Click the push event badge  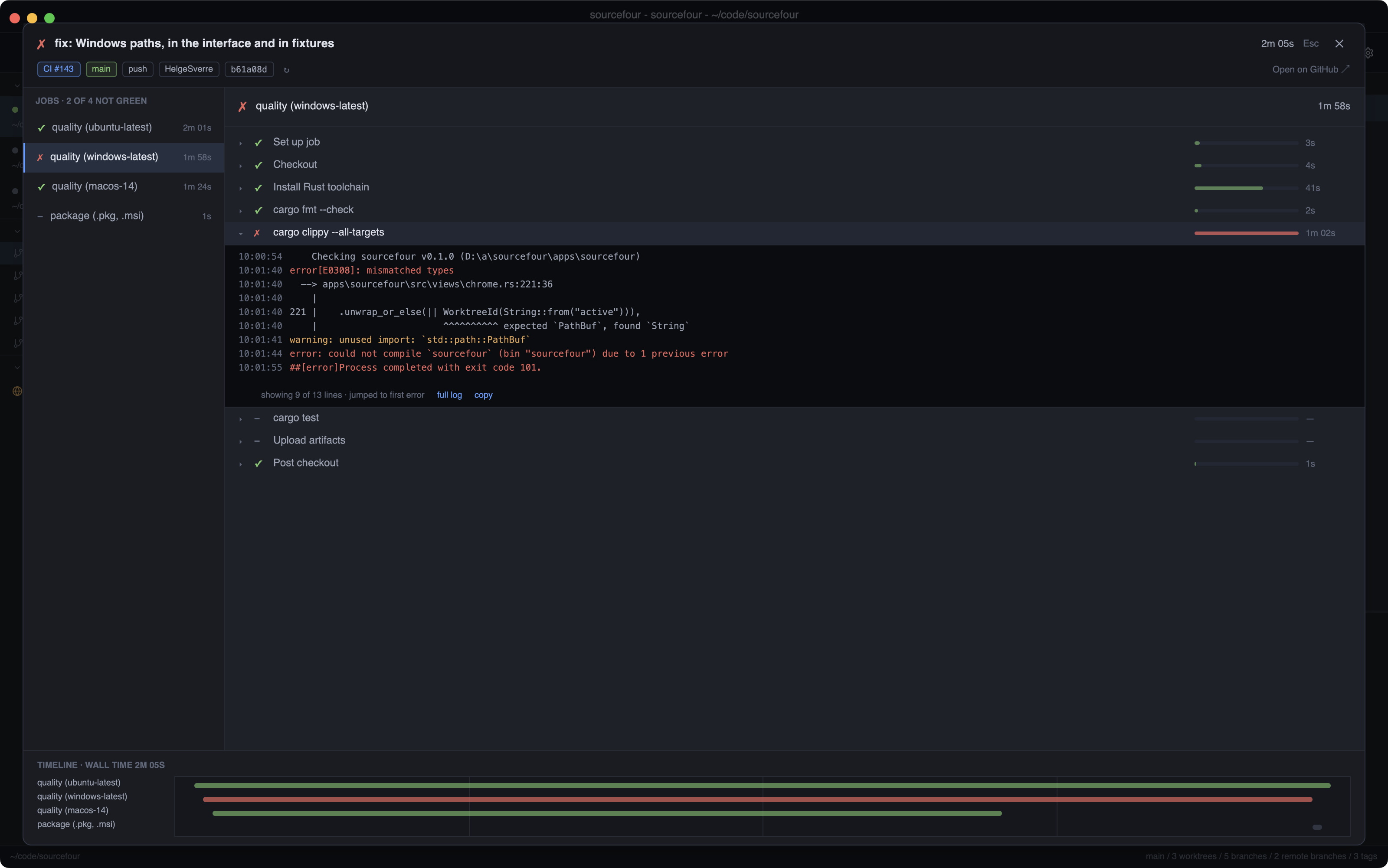(137, 69)
